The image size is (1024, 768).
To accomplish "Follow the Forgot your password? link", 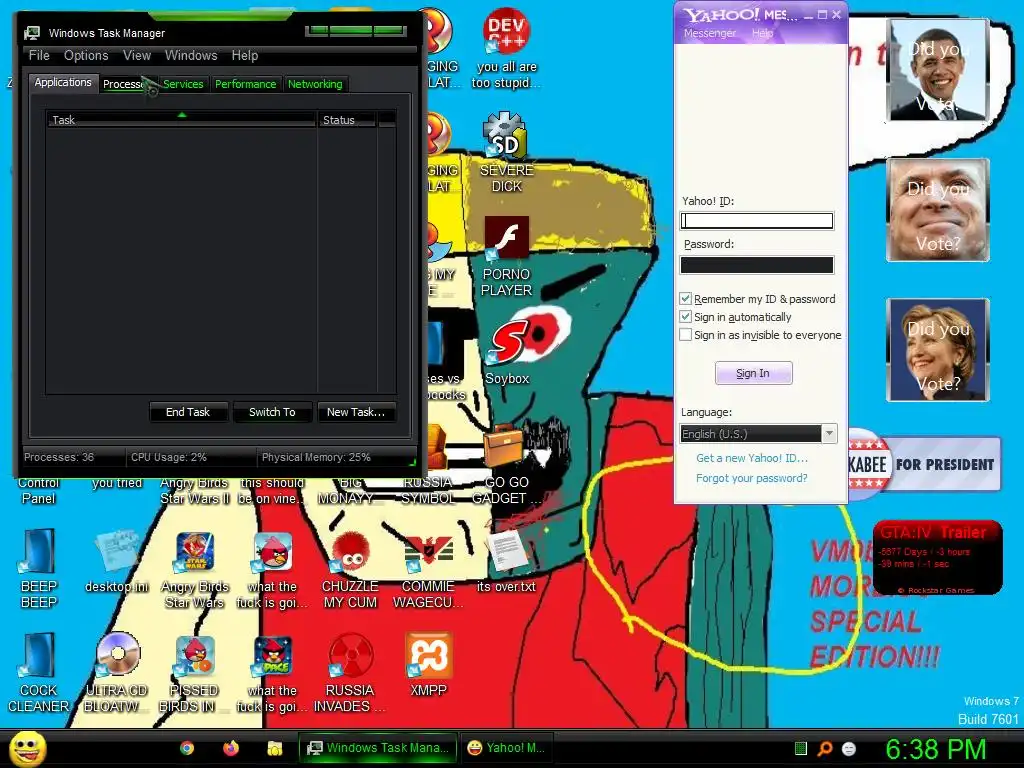I will 752,478.
